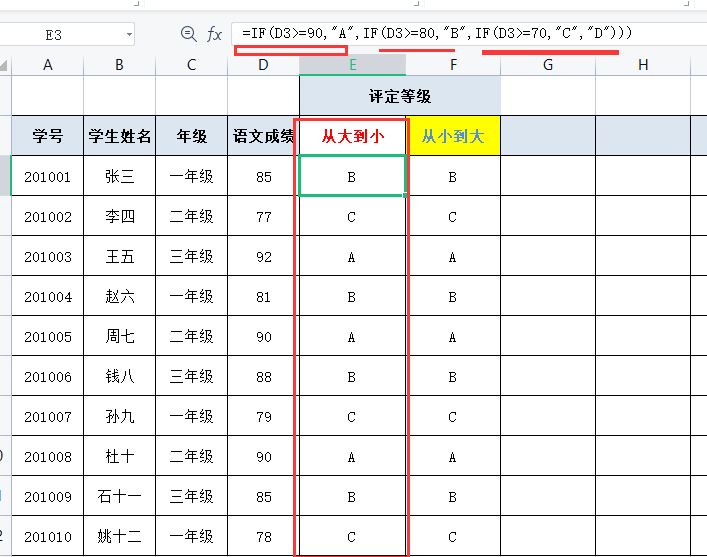Select cell with student ID 201001
This screenshot has width=707, height=557.
click(x=47, y=176)
